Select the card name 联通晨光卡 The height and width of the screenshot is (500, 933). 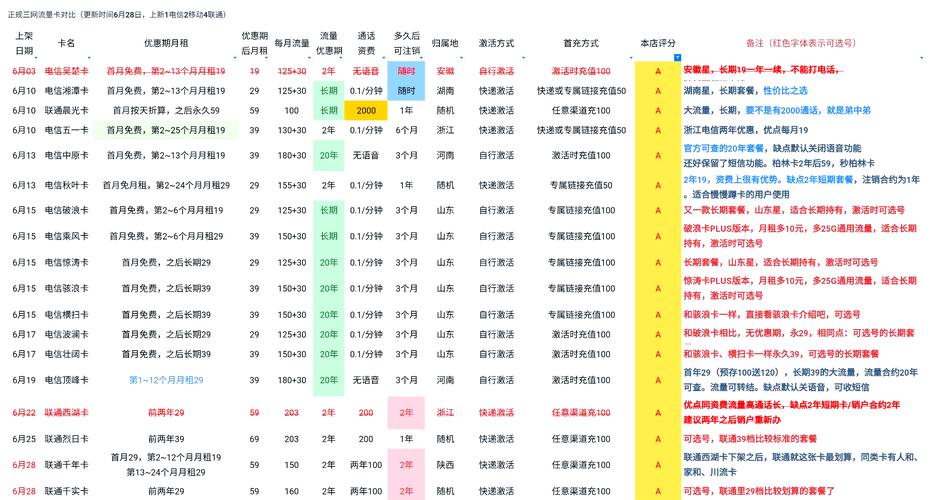pos(67,110)
